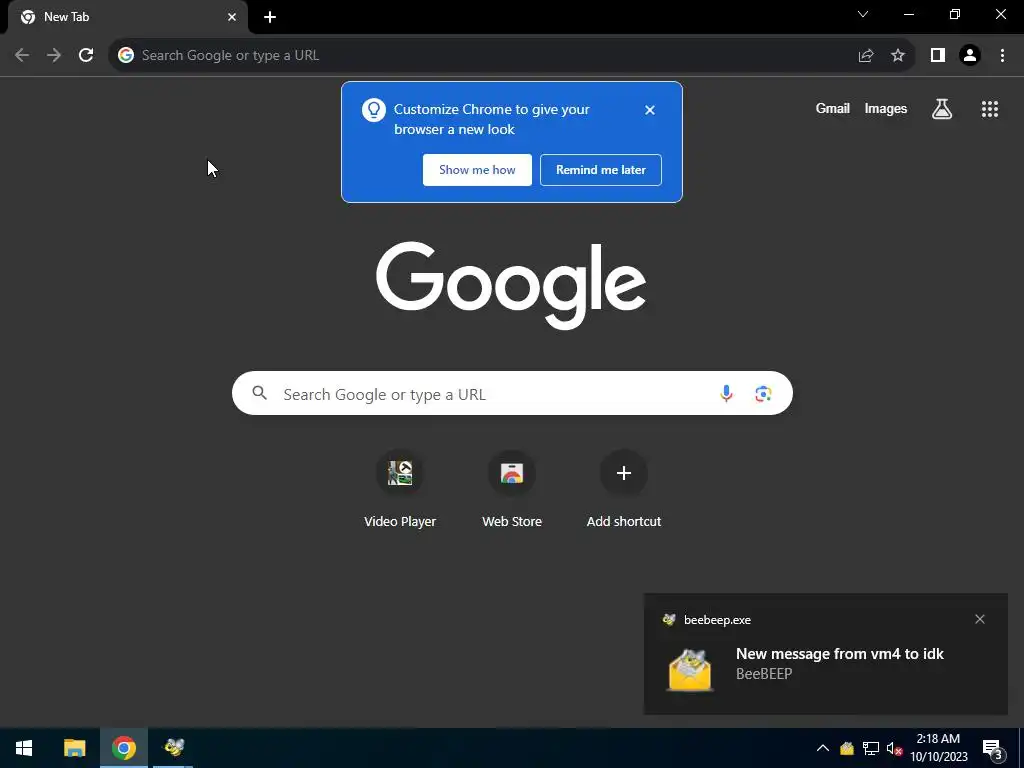1024x768 pixels.
Task: Open the Gmail link
Action: [x=833, y=109]
